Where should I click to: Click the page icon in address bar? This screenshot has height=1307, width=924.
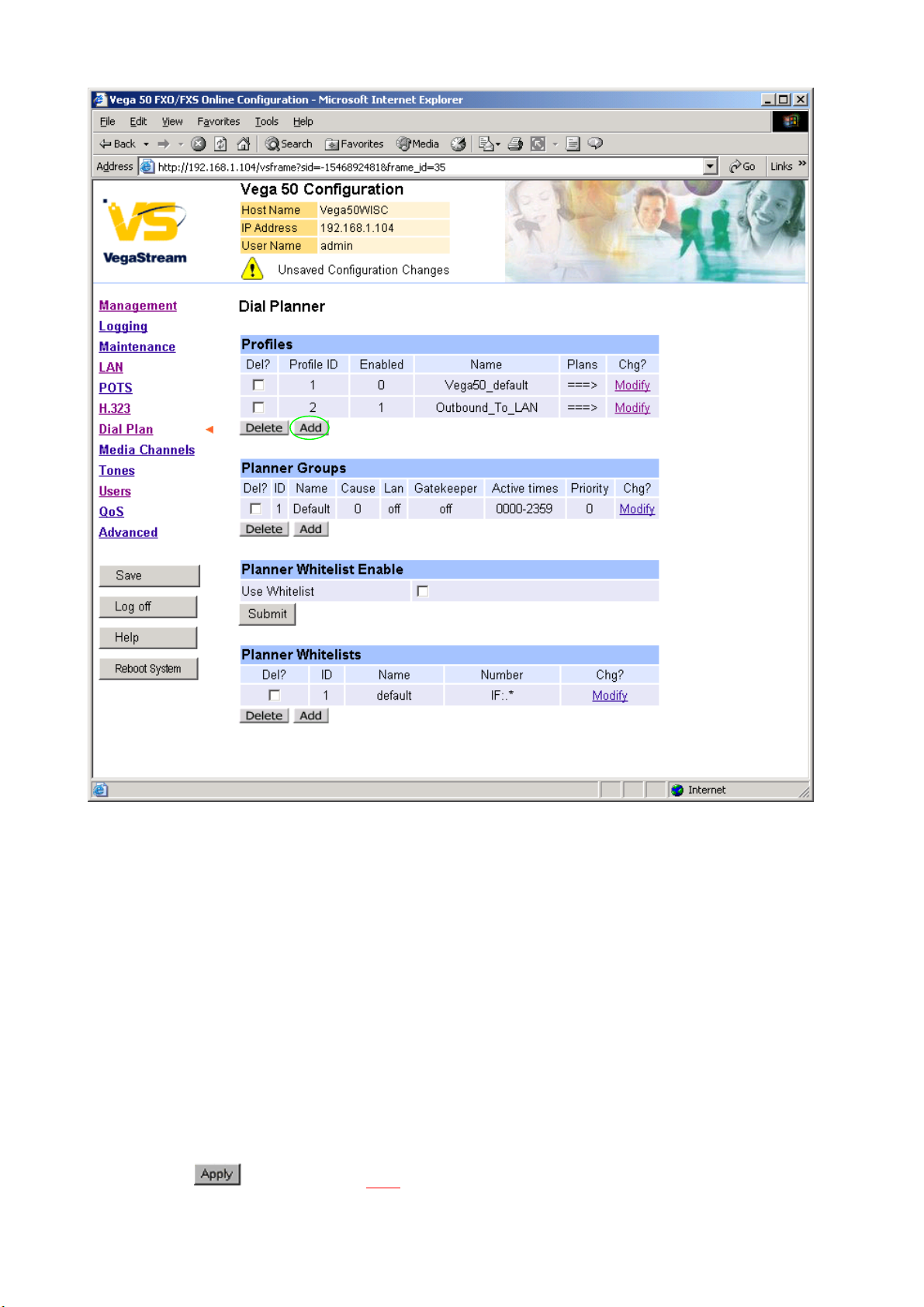147,166
